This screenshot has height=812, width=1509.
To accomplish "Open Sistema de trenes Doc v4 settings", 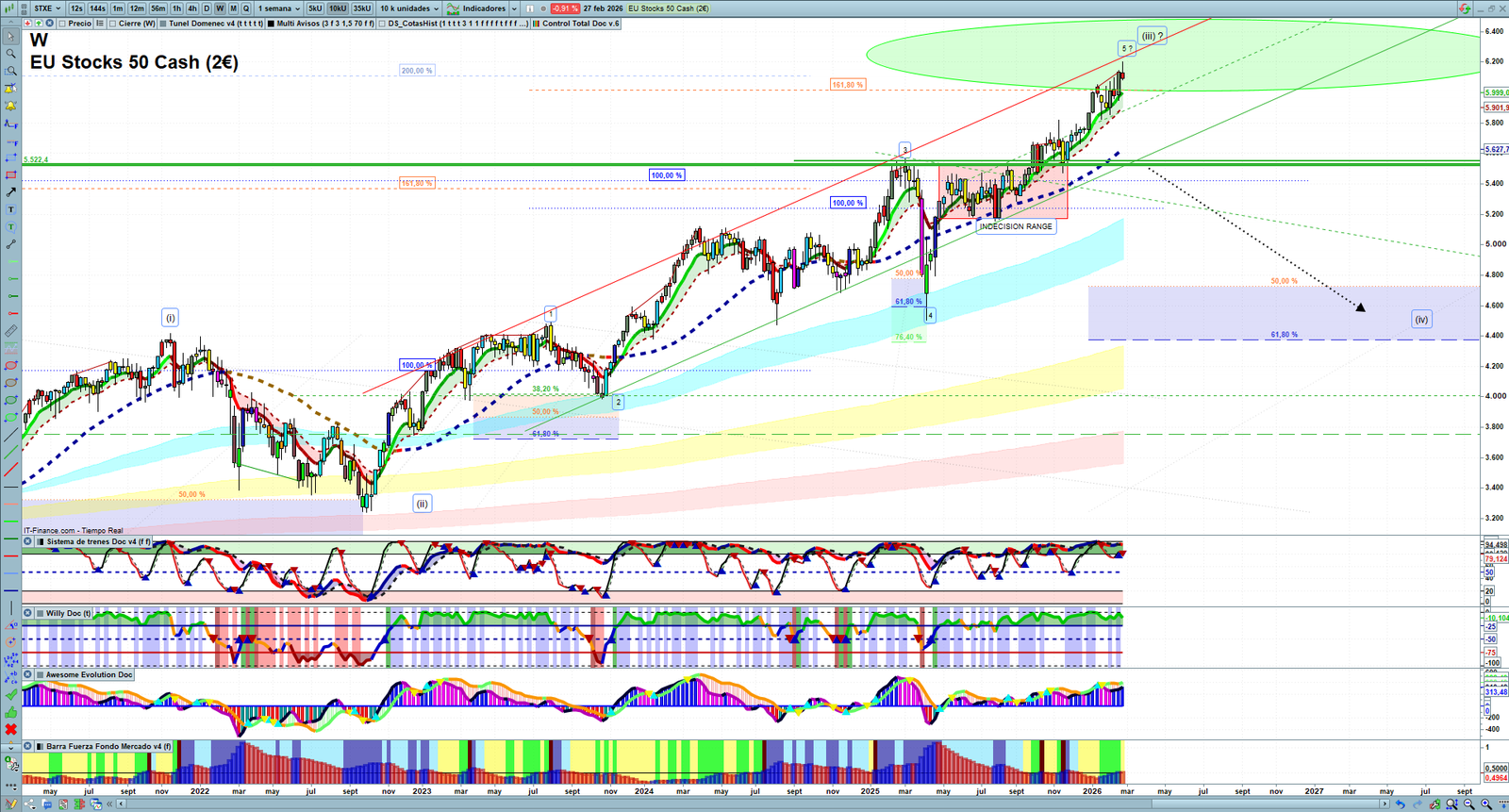I will (x=93, y=541).
